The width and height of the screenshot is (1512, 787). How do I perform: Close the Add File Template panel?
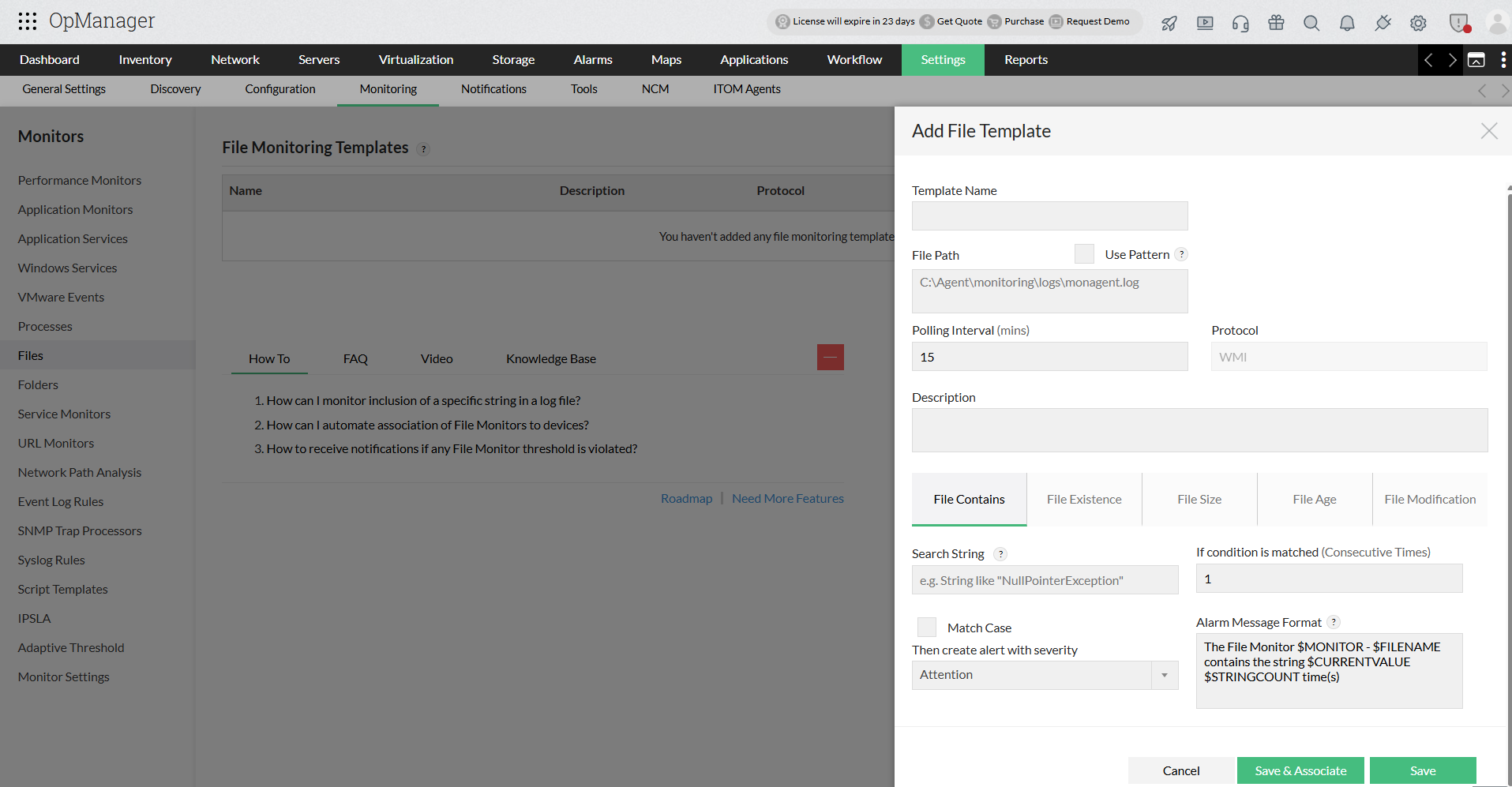[1489, 131]
